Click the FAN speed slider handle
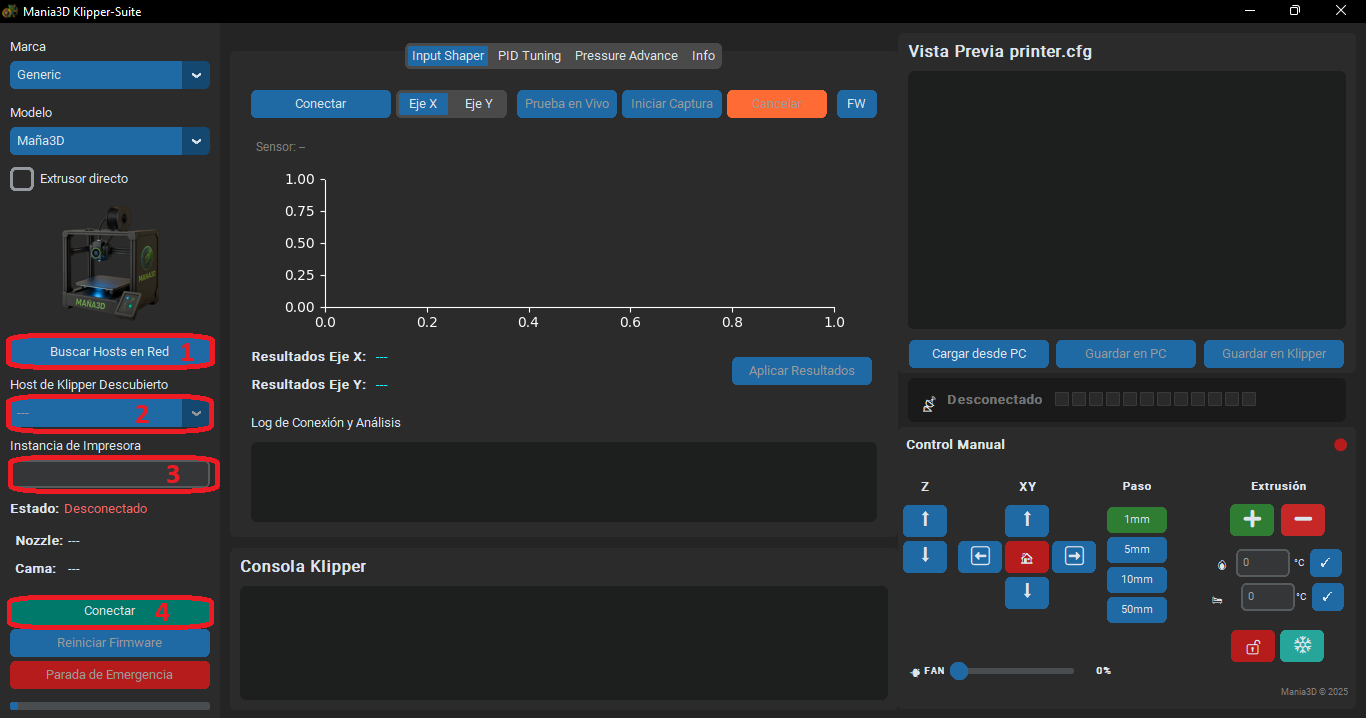This screenshot has width=1366, height=718. (x=960, y=671)
